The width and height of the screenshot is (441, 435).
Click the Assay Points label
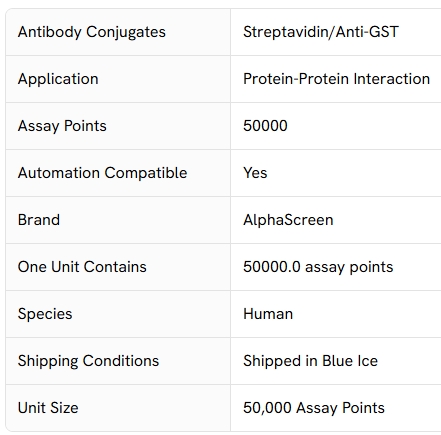click(x=62, y=126)
